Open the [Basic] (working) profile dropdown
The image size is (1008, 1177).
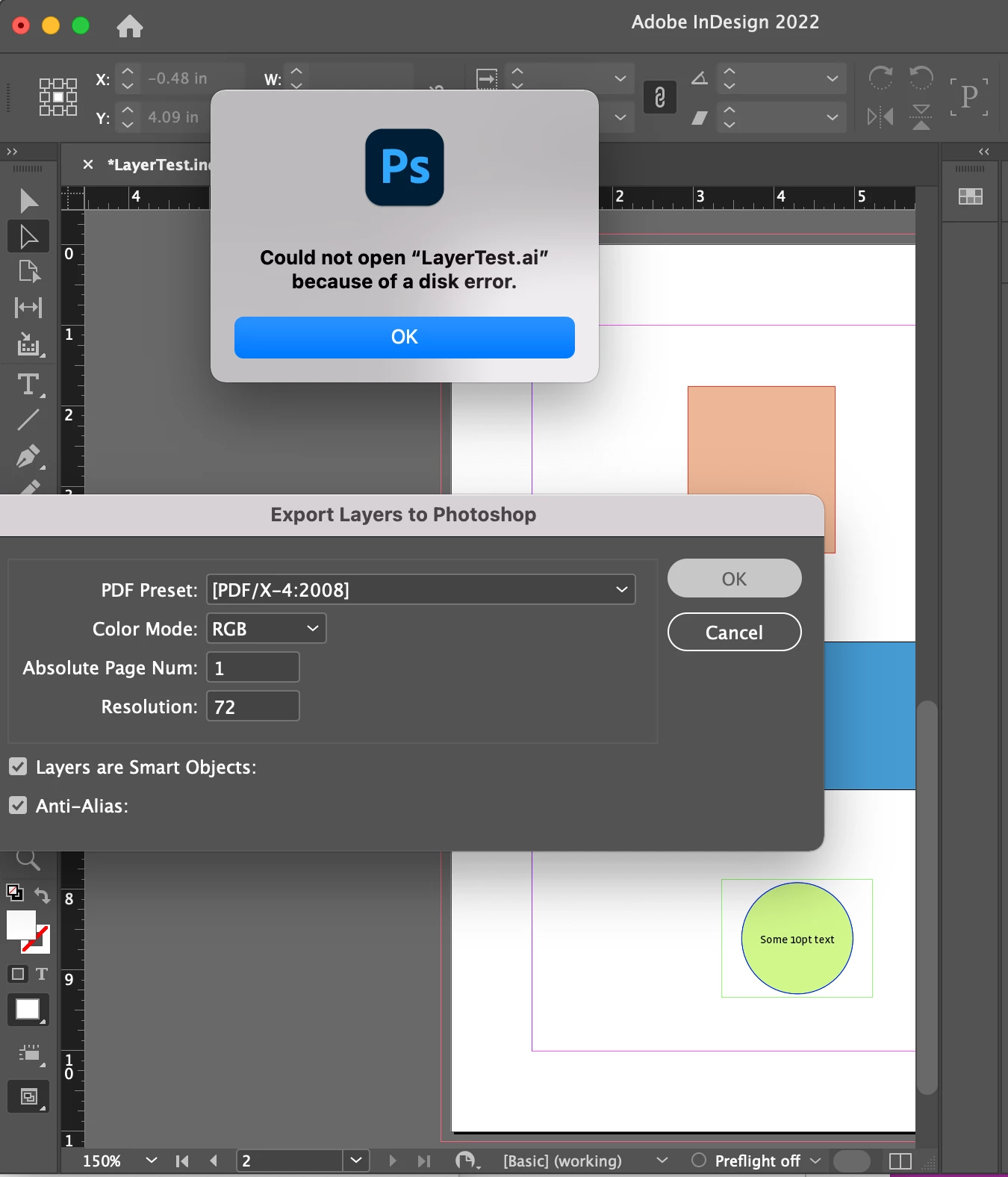point(662,1160)
